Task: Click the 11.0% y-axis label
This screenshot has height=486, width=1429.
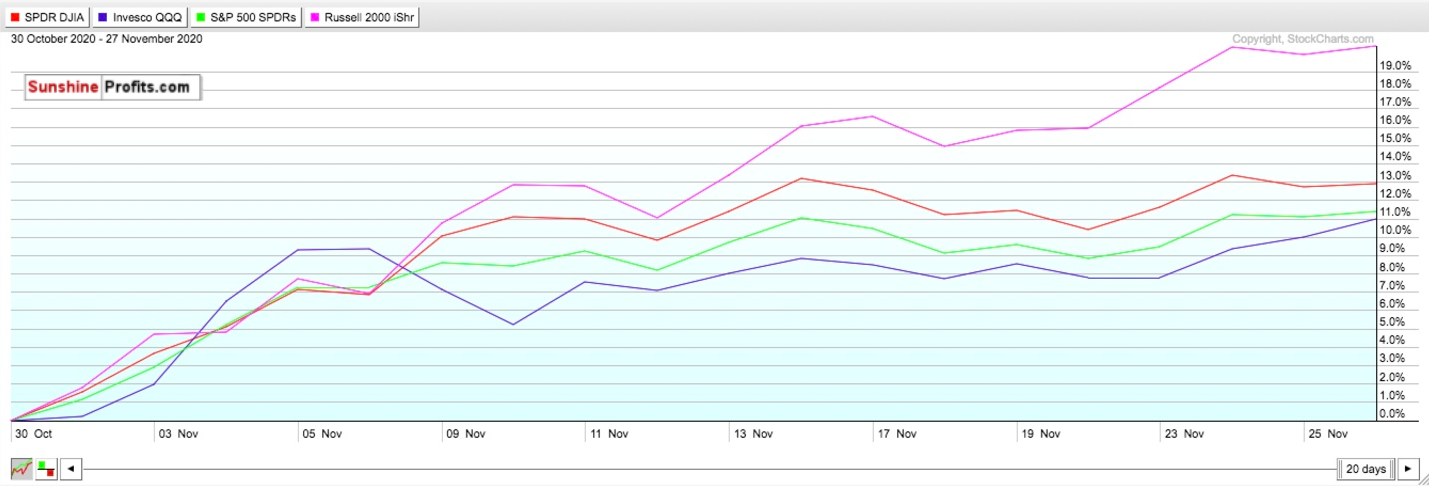Action: coord(1396,212)
